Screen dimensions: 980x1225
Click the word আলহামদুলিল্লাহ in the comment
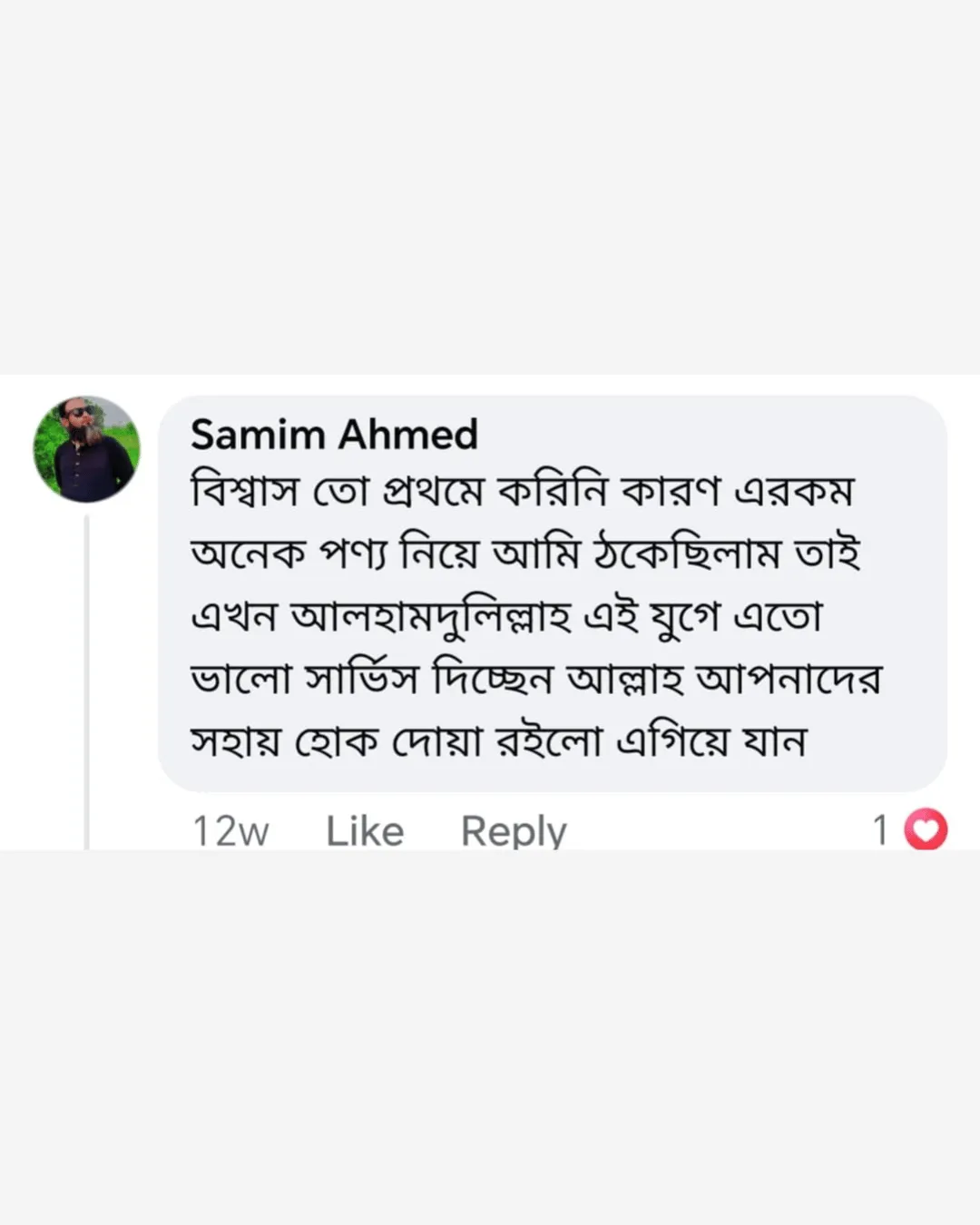pos(431,618)
